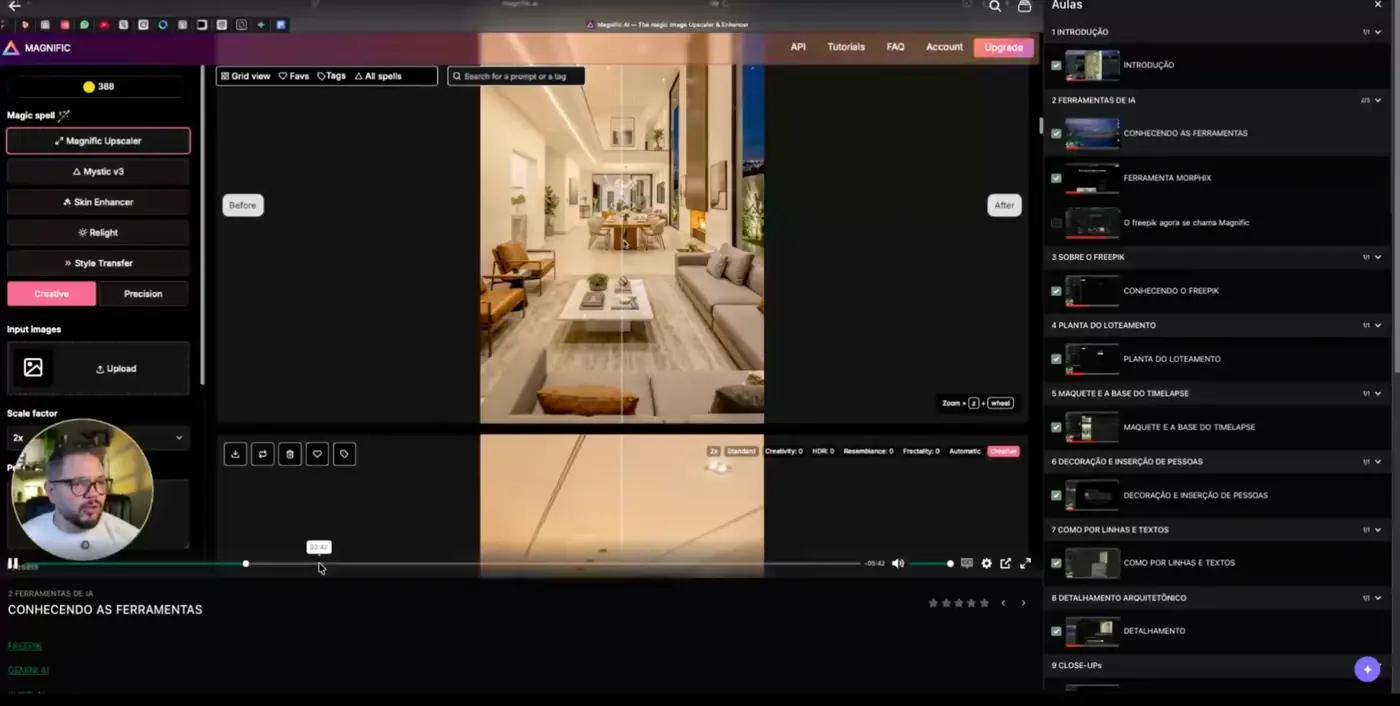Click the pop-out video icon
Viewport: 1400px width, 706px height.
(x=1006, y=563)
